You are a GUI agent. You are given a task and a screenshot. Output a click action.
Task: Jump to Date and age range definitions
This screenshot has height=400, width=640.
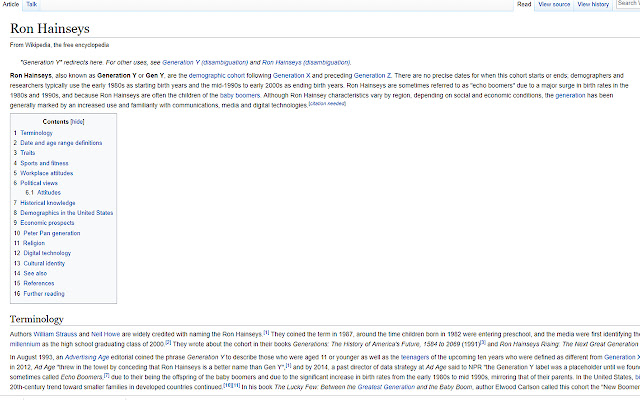(61, 143)
